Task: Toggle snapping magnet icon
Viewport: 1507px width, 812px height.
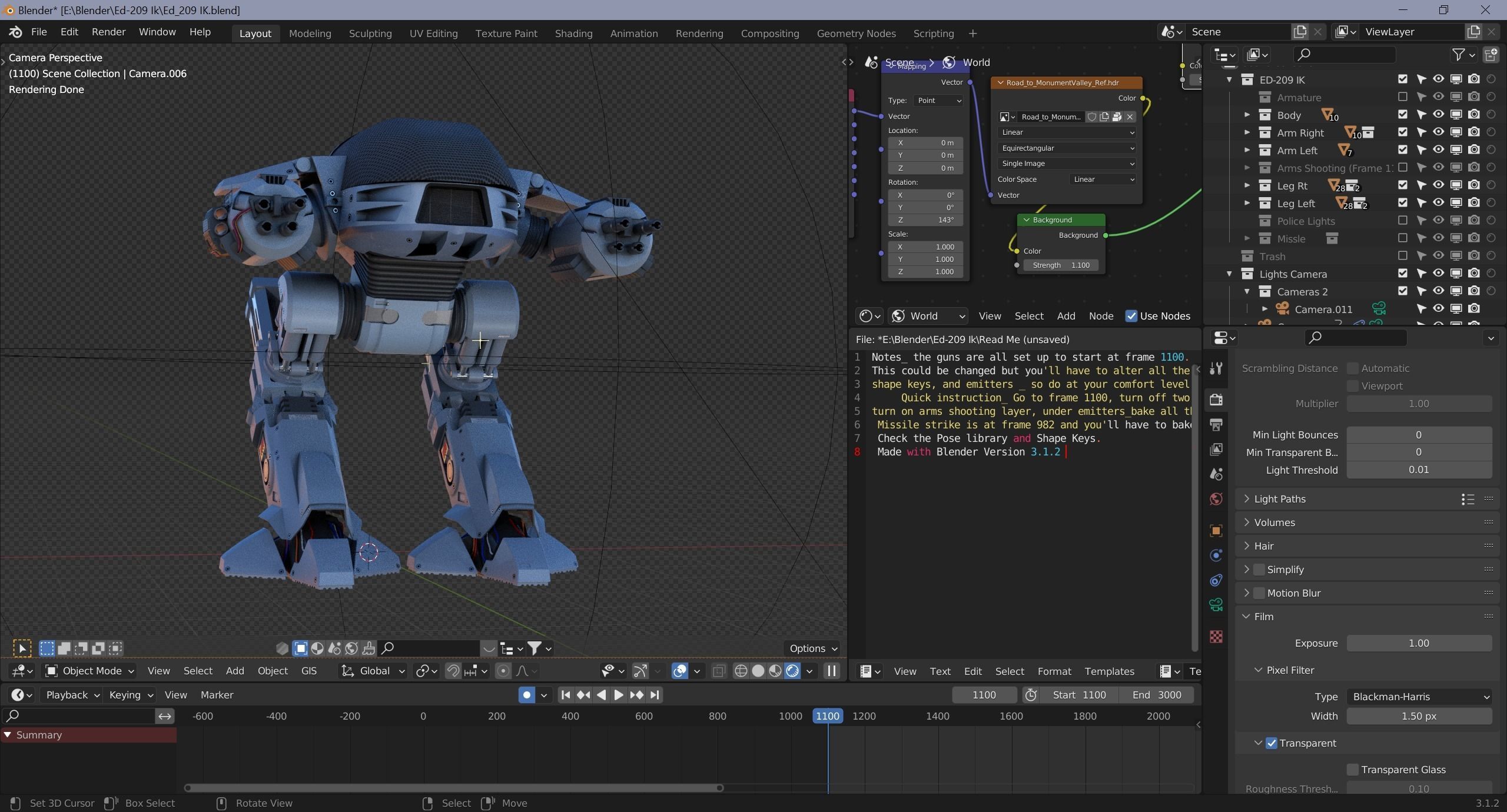Action: (x=453, y=671)
